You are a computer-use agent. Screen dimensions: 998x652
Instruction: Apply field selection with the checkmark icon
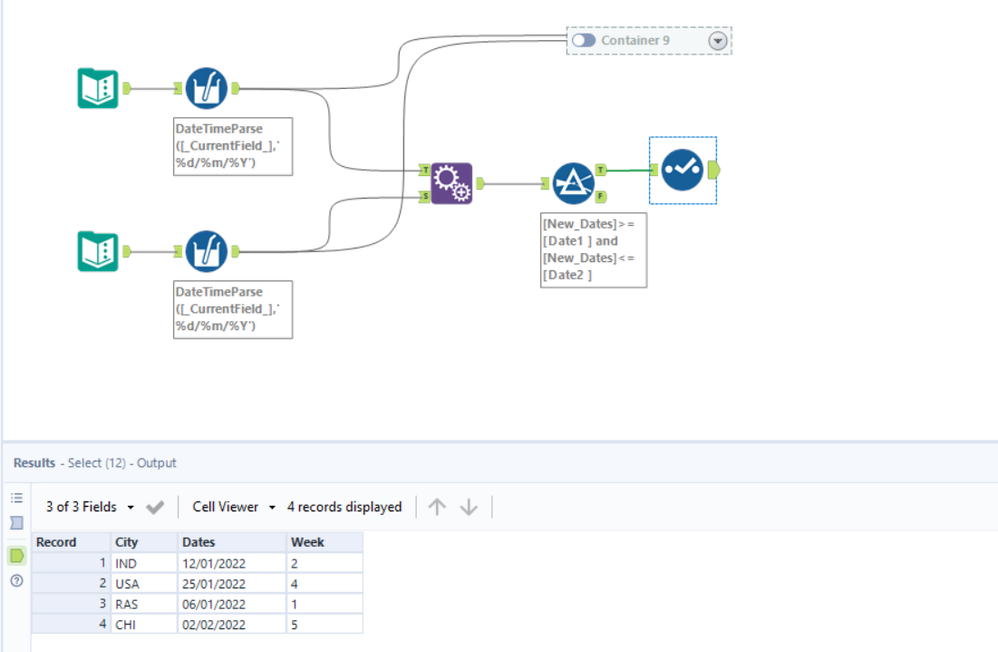155,507
